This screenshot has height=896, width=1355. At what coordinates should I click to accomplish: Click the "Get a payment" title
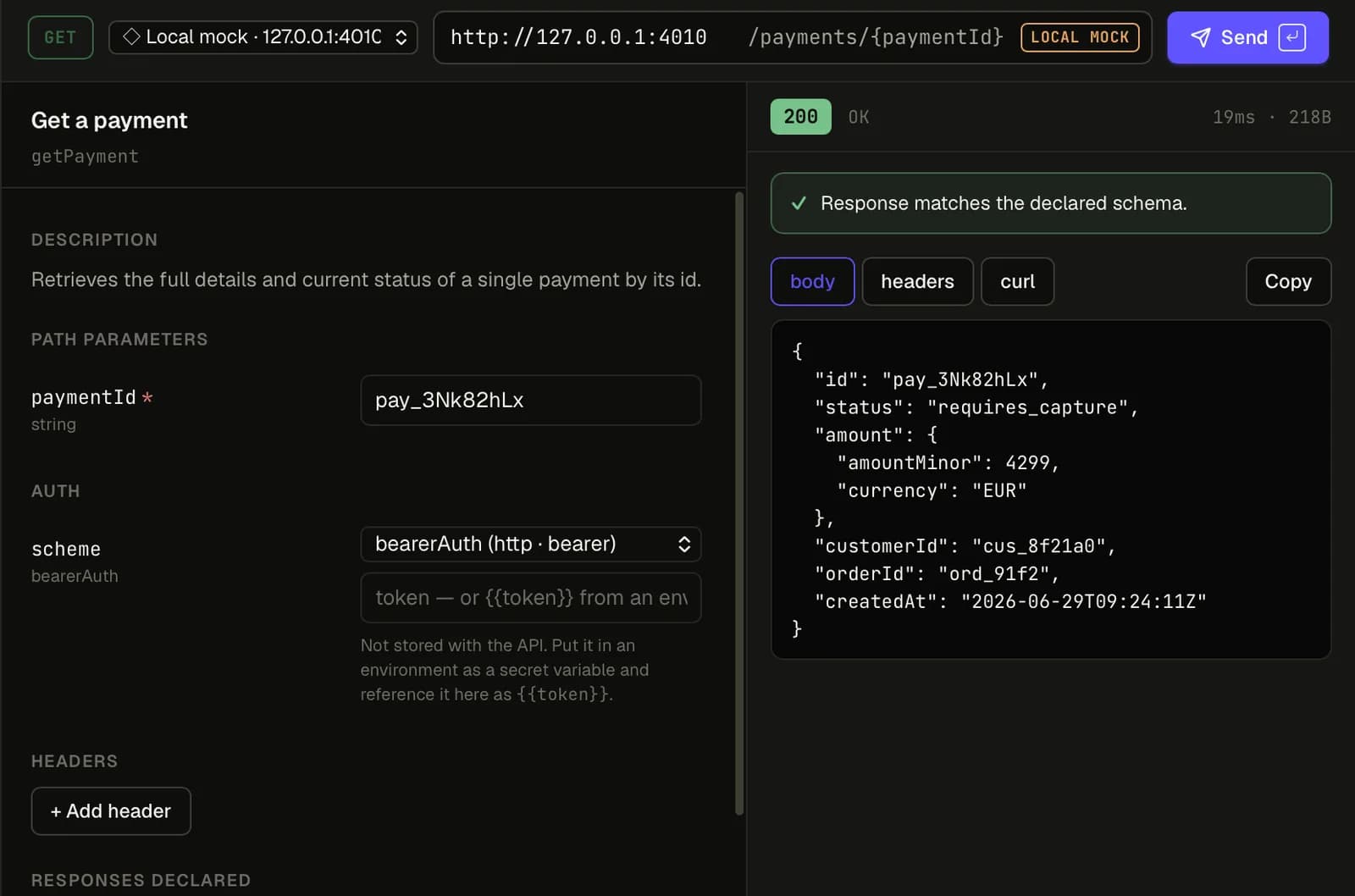pos(109,120)
